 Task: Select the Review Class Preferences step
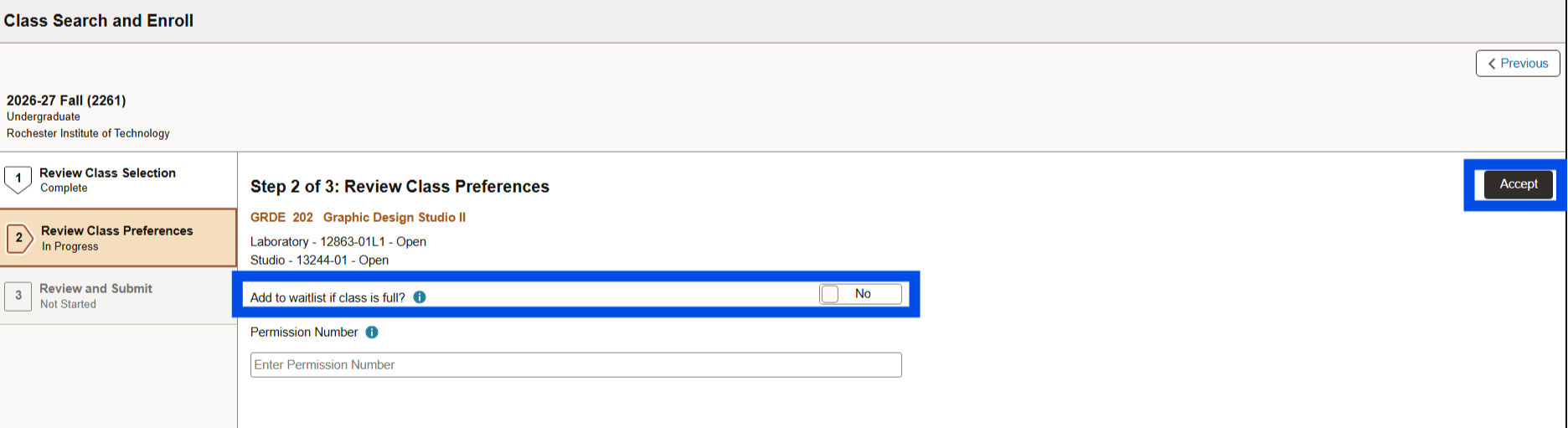[x=116, y=231]
